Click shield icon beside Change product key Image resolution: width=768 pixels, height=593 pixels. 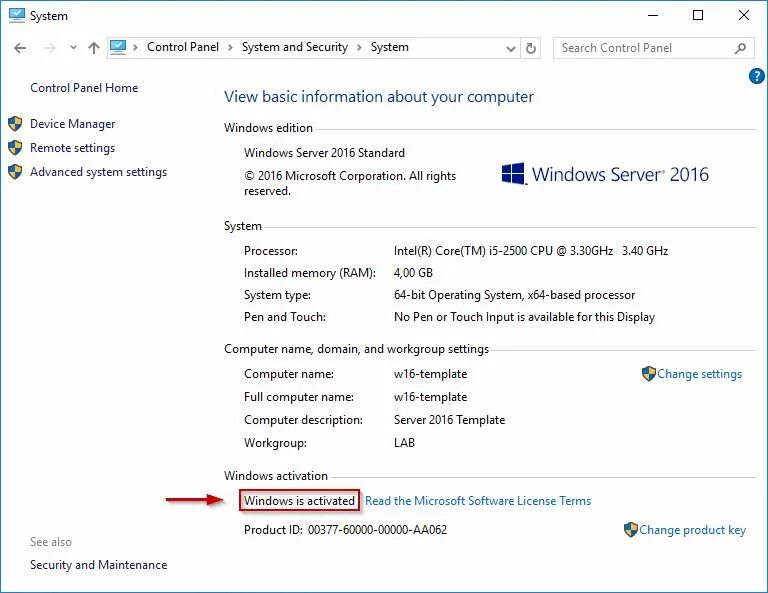click(x=631, y=529)
